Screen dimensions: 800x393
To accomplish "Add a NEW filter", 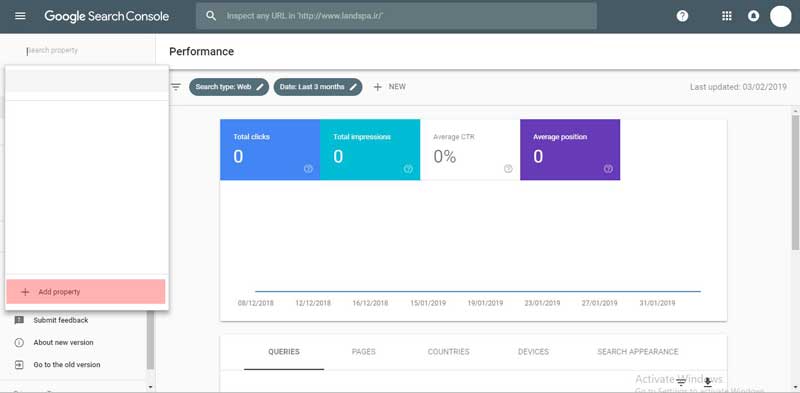I will pyautogui.click(x=389, y=87).
